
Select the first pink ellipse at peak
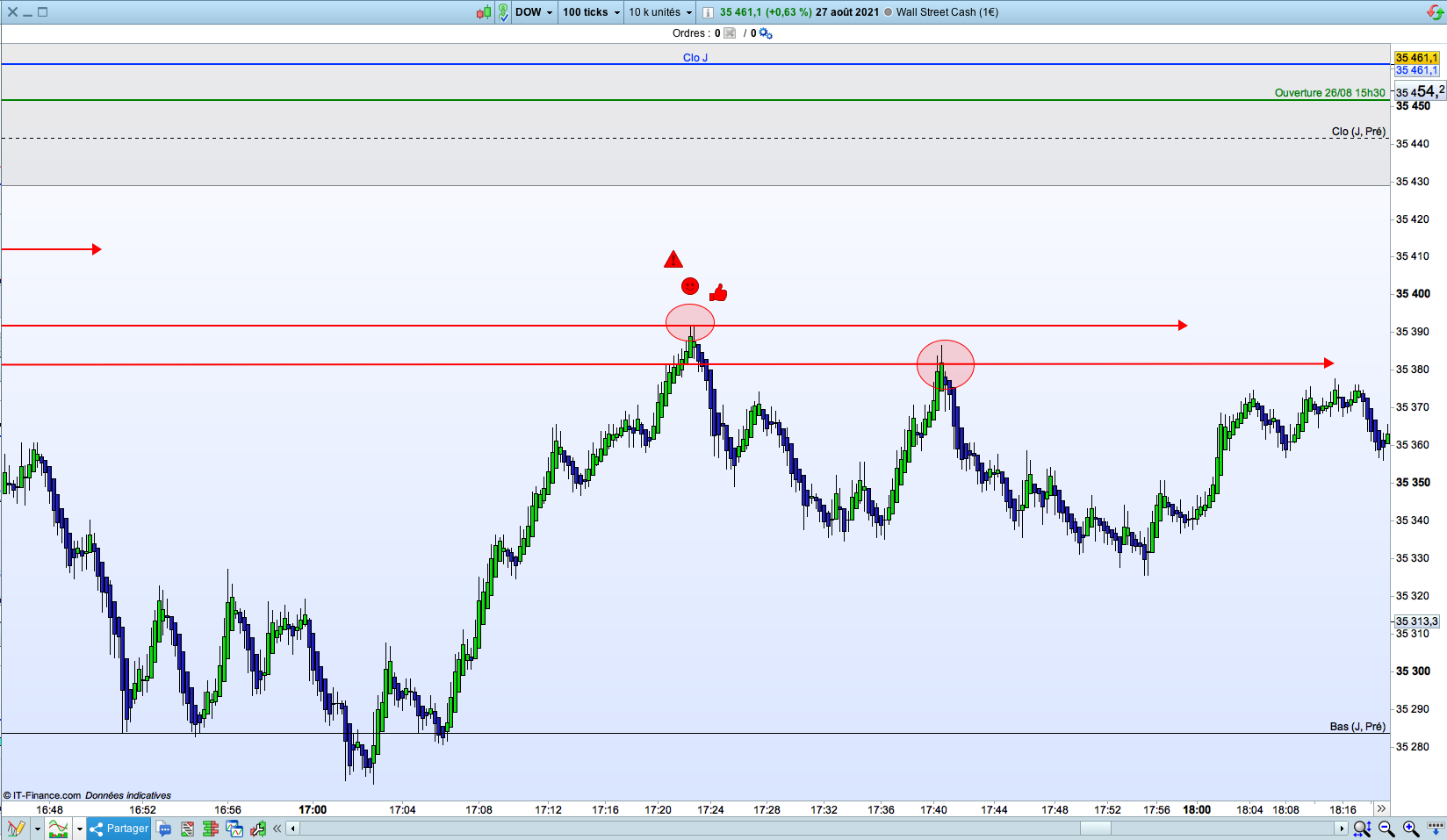(690, 323)
